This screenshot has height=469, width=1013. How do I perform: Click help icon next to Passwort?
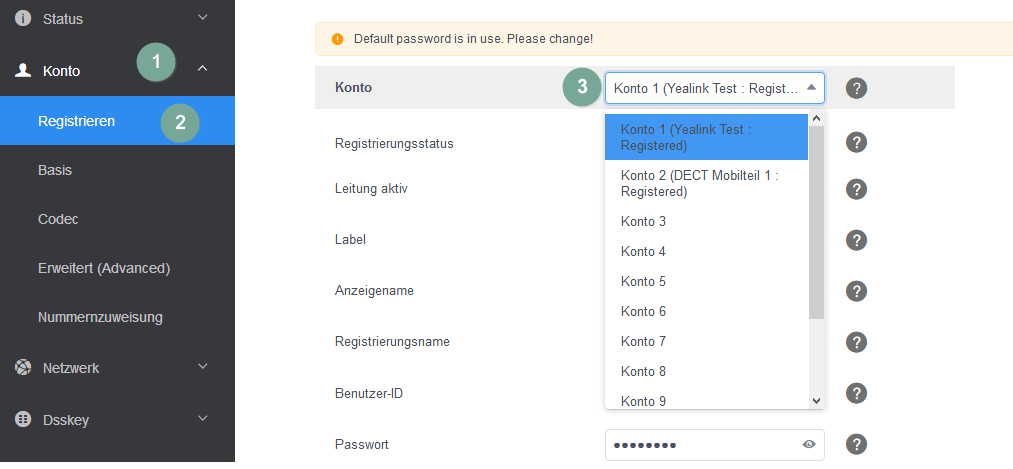pyautogui.click(x=856, y=445)
